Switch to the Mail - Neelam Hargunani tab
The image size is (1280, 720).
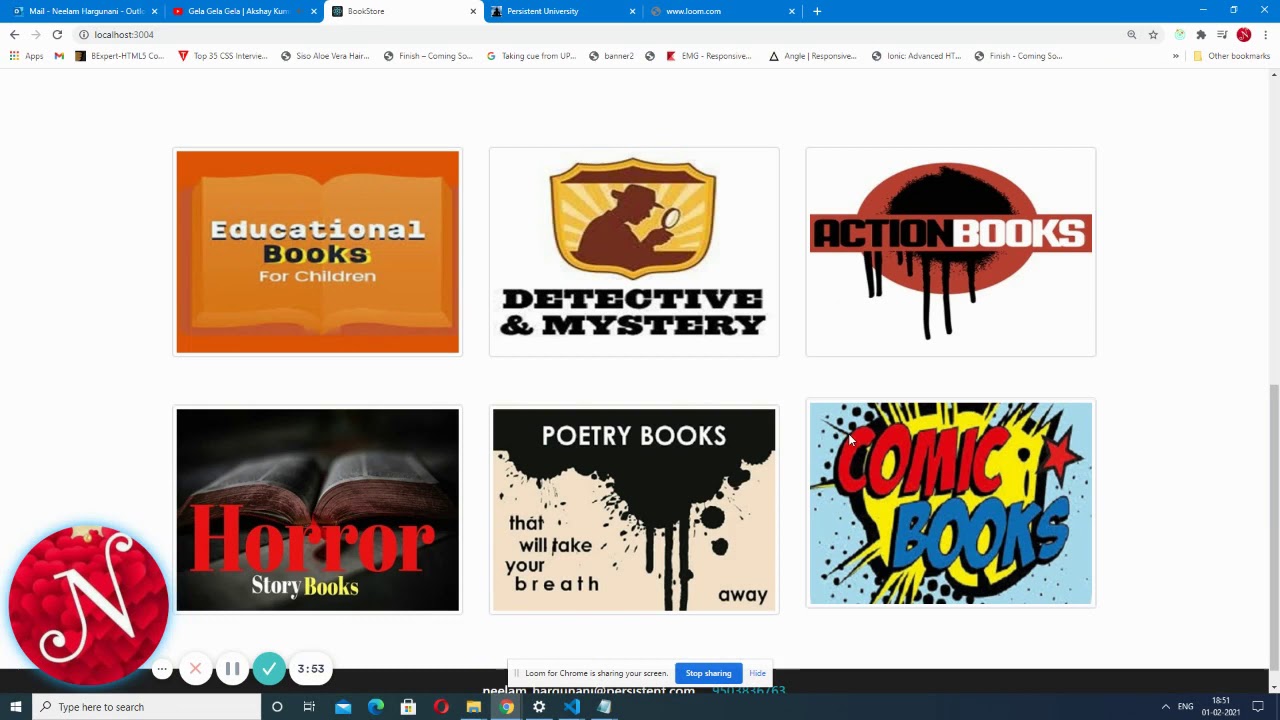(x=85, y=11)
